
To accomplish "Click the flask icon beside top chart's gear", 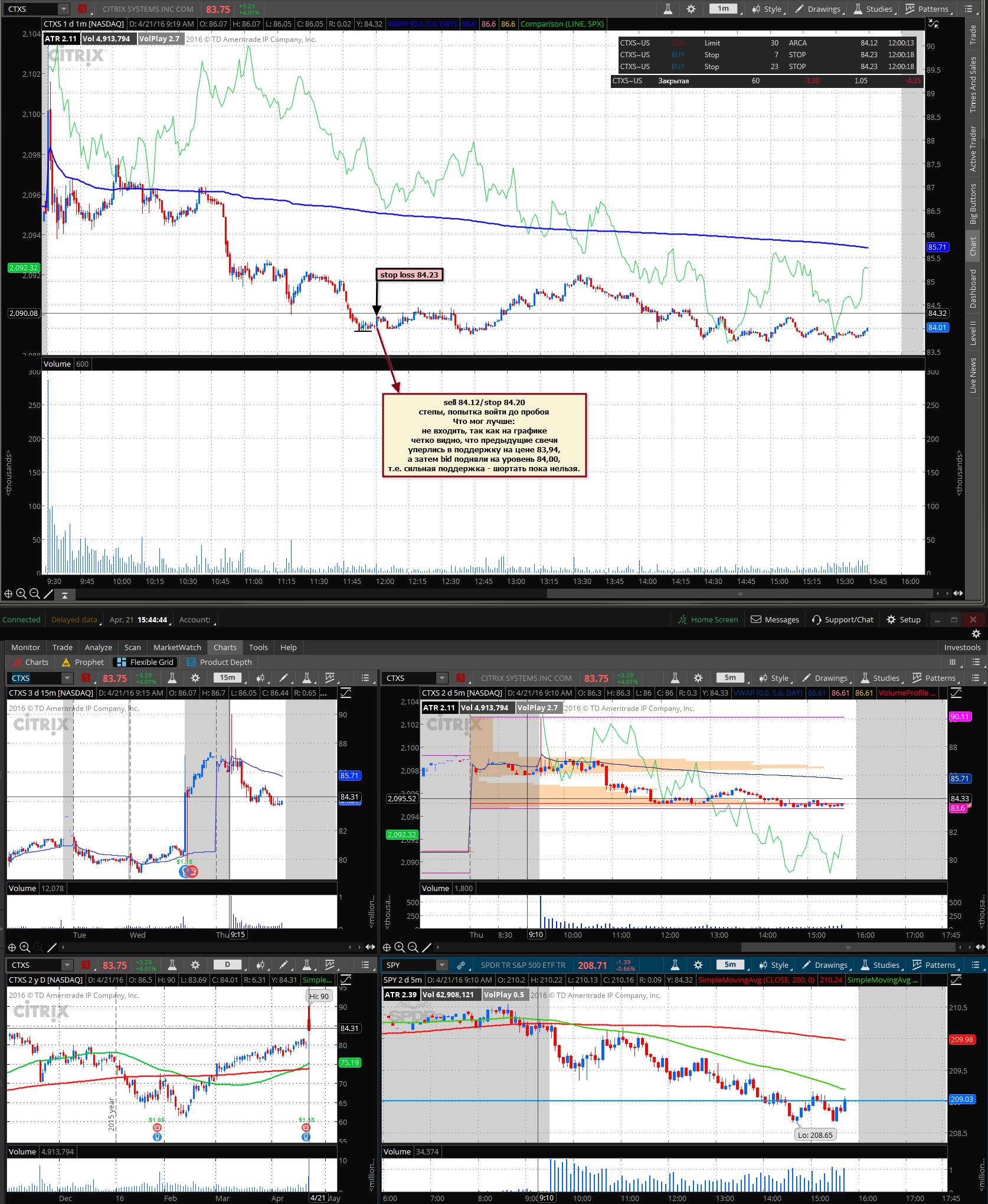I will click(668, 9).
